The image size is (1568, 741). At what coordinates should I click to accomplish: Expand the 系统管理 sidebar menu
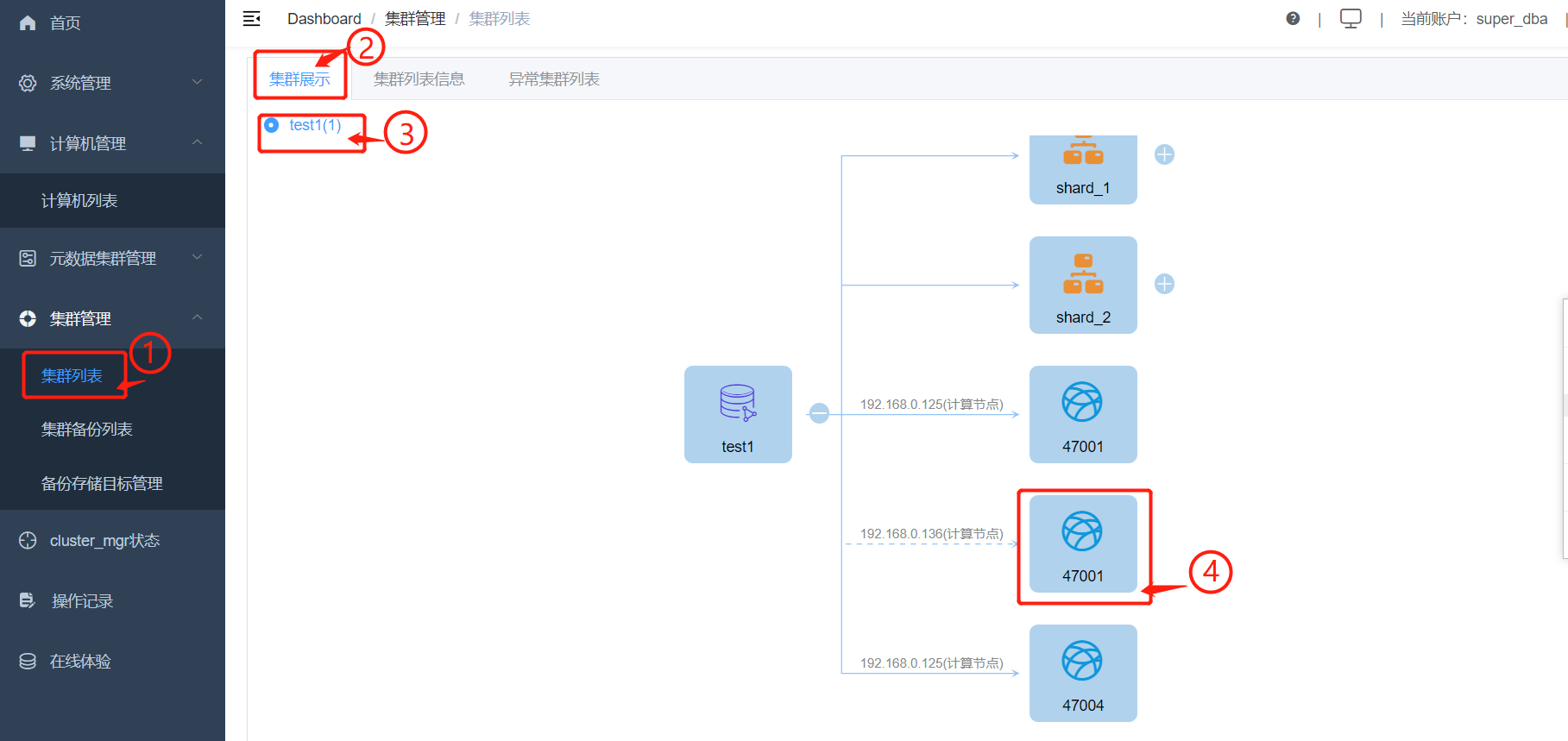(x=112, y=83)
